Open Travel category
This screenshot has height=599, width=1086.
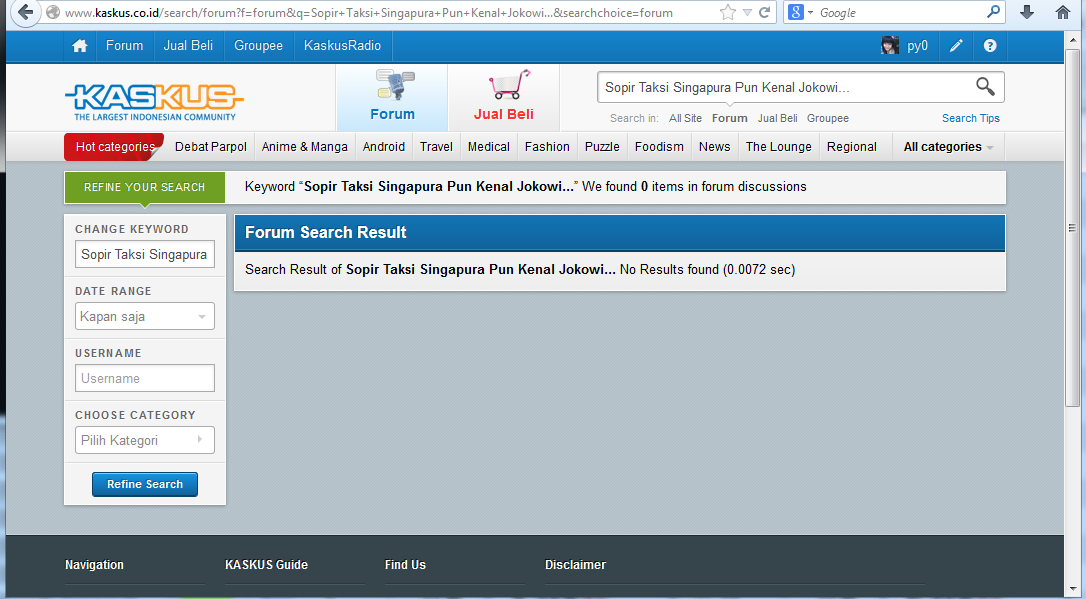(436, 147)
